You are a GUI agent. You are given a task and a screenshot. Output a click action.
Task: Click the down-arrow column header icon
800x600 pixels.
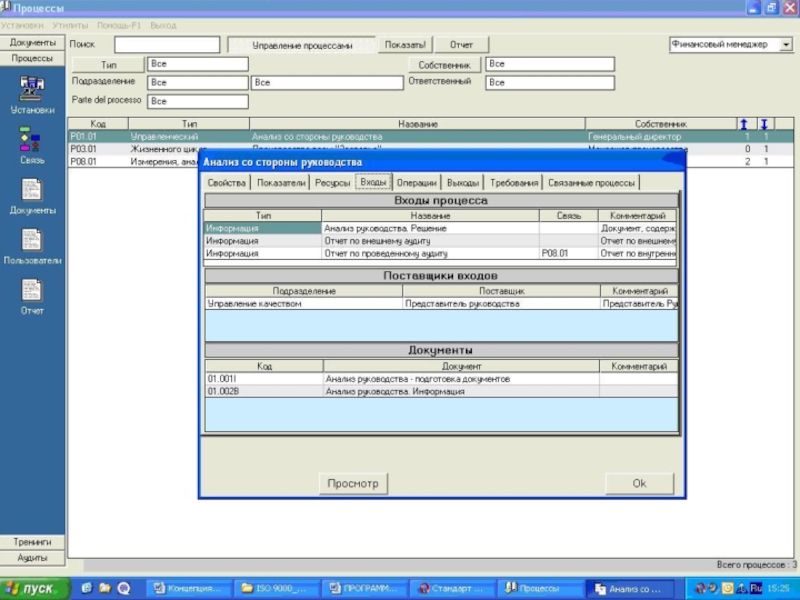(764, 124)
